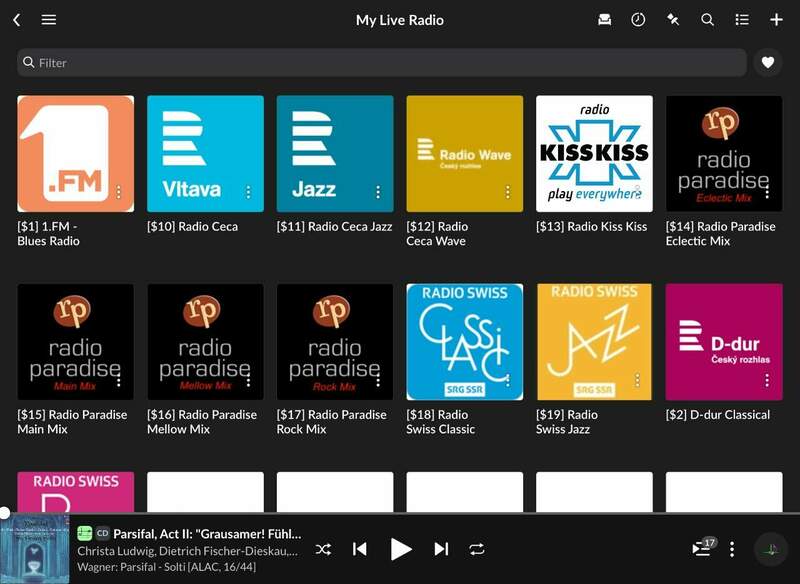Open options for Radio Swiss Jazz

pos(637,380)
